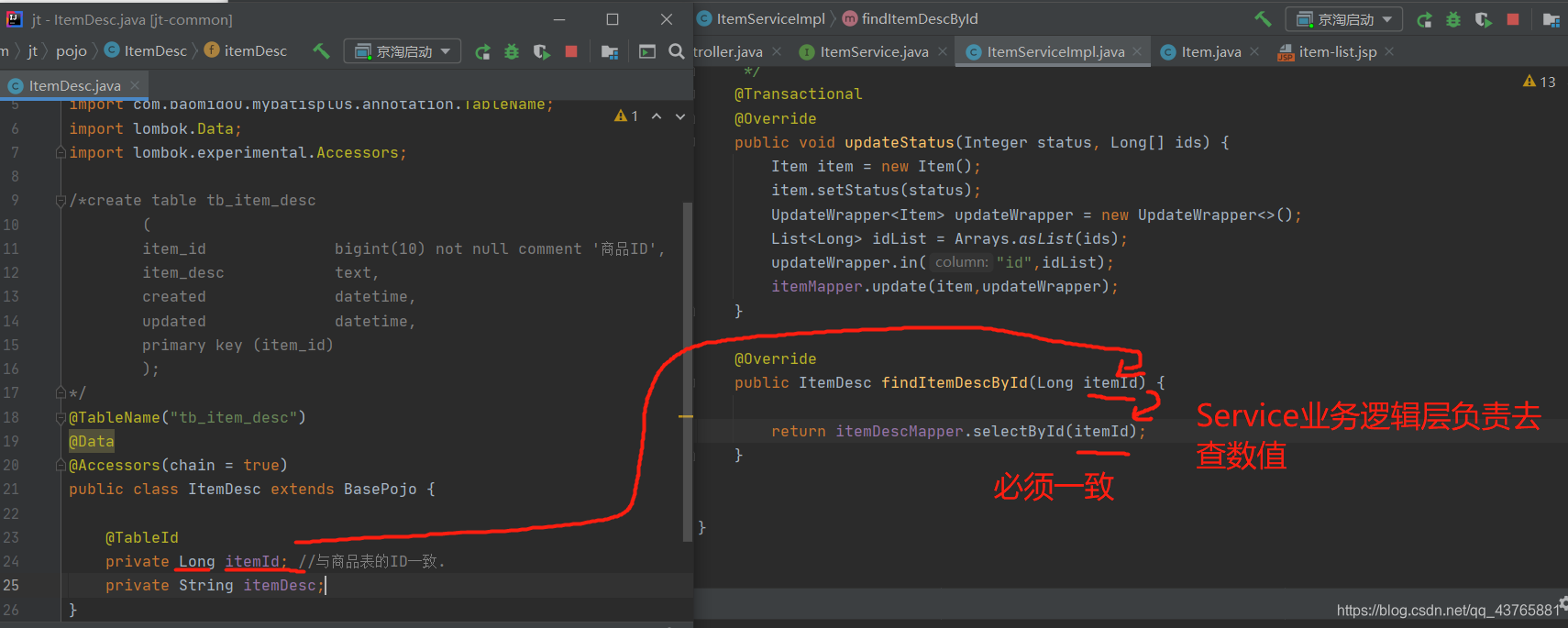The height and width of the screenshot is (628, 1568).
Task: Click Run with Coverage in the right window
Action: (1483, 19)
